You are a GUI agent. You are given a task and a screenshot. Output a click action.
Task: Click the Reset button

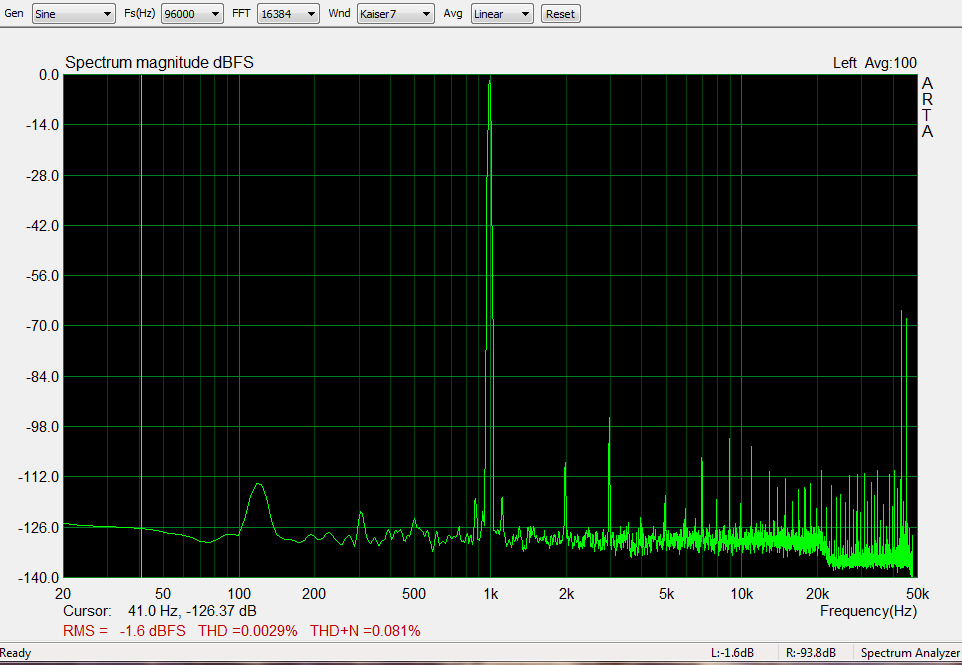click(560, 13)
